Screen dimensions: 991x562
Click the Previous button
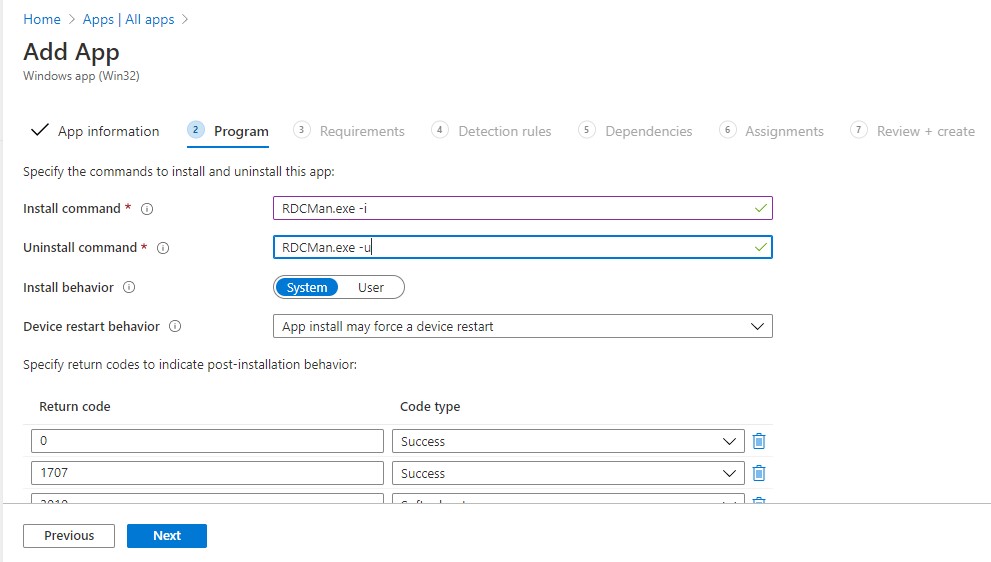pos(69,535)
